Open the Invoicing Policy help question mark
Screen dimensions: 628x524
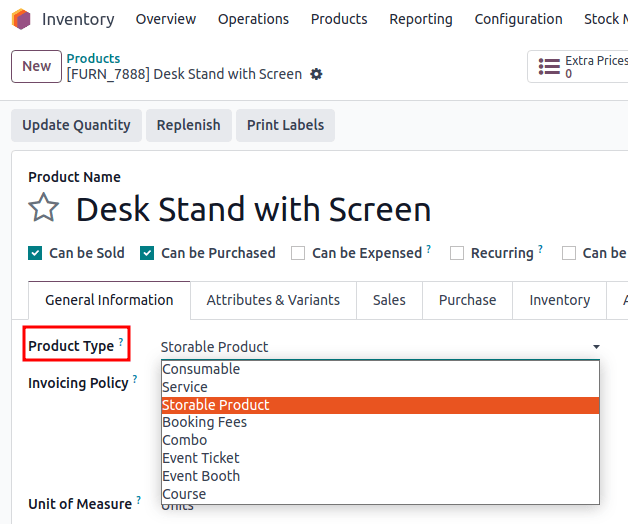tap(135, 379)
